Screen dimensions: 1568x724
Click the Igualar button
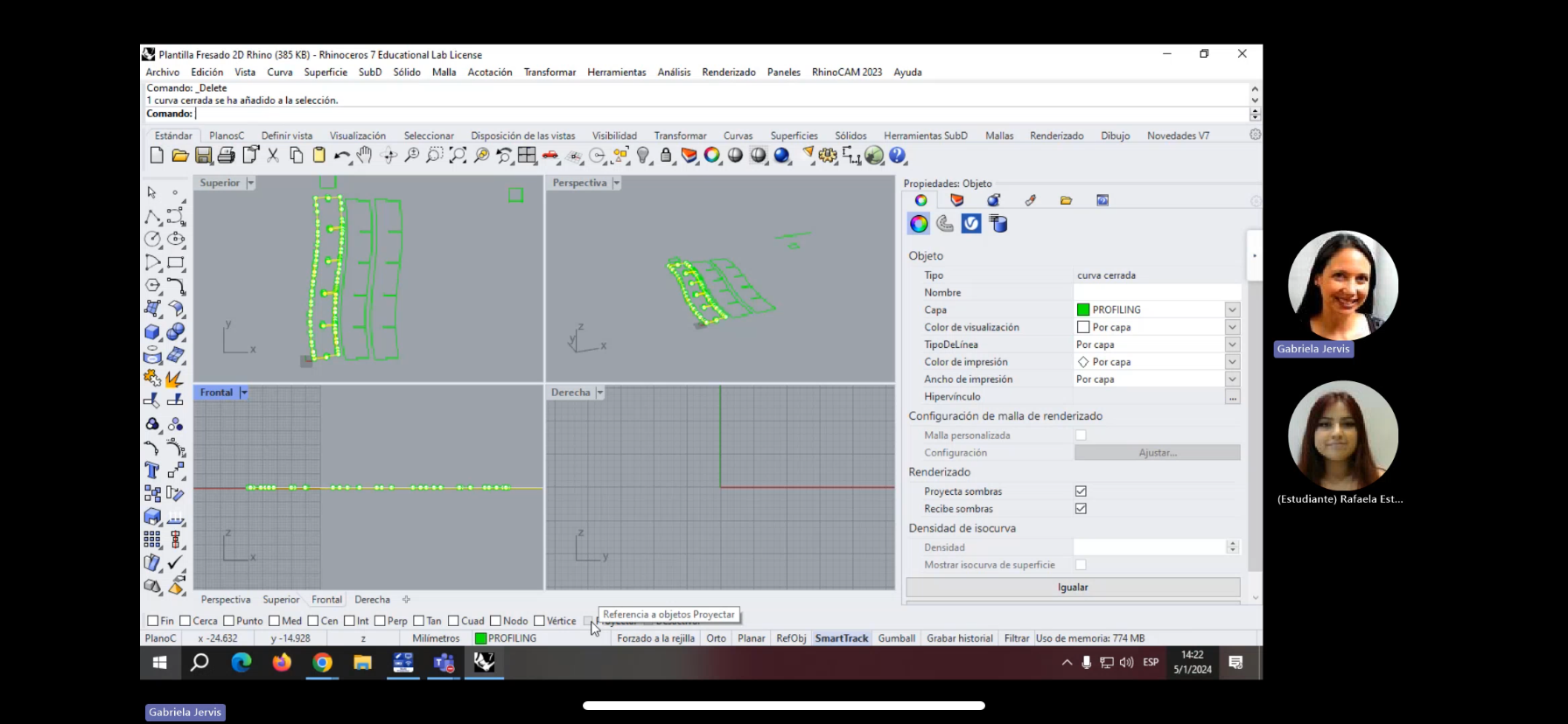[1073, 588]
